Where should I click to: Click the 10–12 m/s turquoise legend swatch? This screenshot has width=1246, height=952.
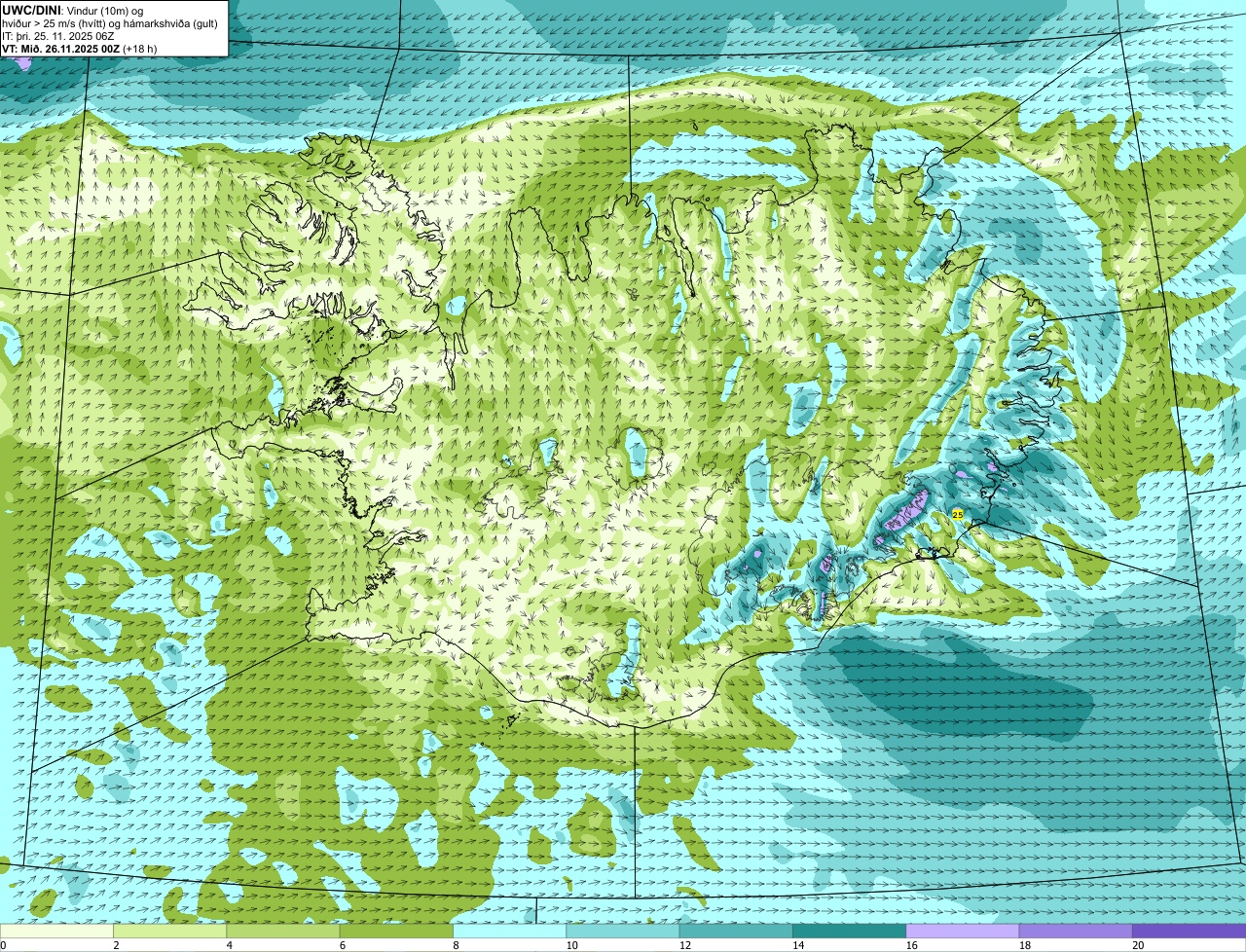click(x=623, y=931)
